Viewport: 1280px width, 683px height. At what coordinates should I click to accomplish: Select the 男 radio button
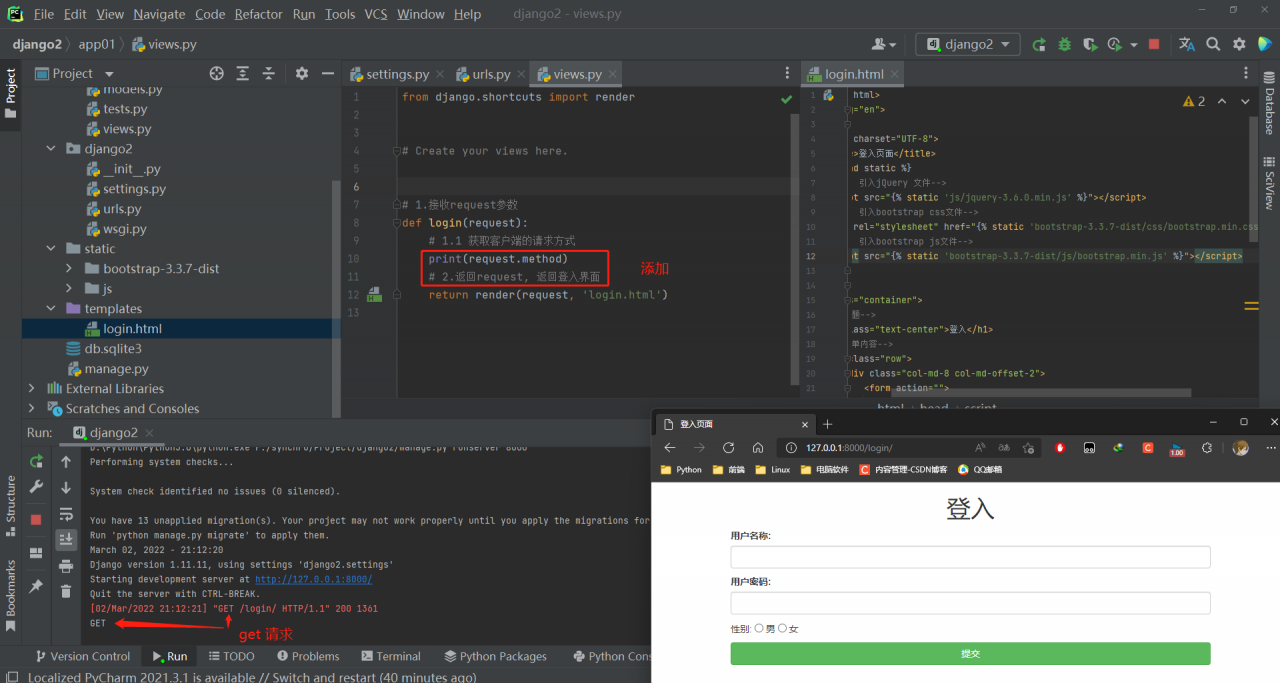point(759,628)
